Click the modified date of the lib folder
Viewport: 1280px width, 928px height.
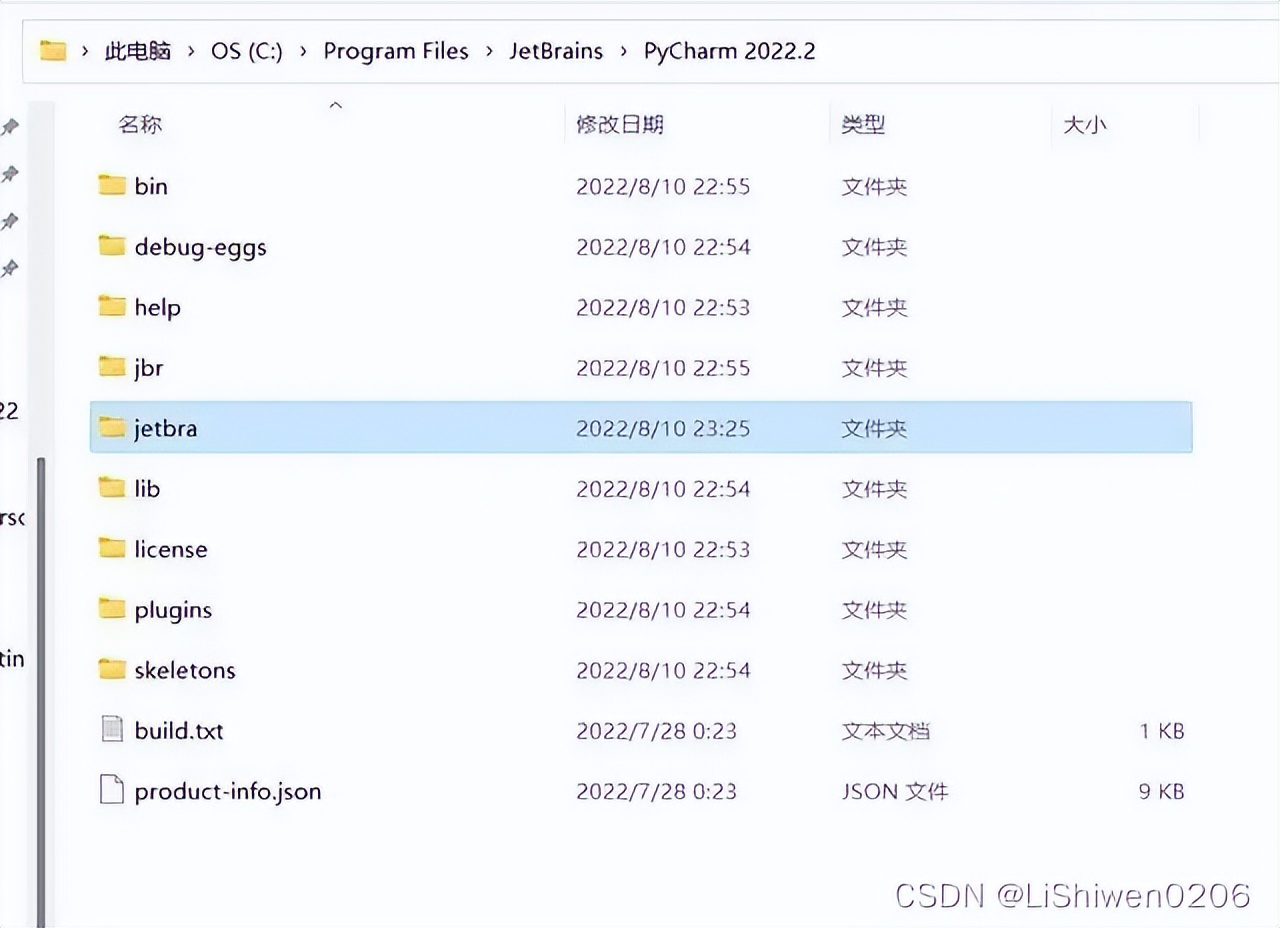[x=663, y=489]
